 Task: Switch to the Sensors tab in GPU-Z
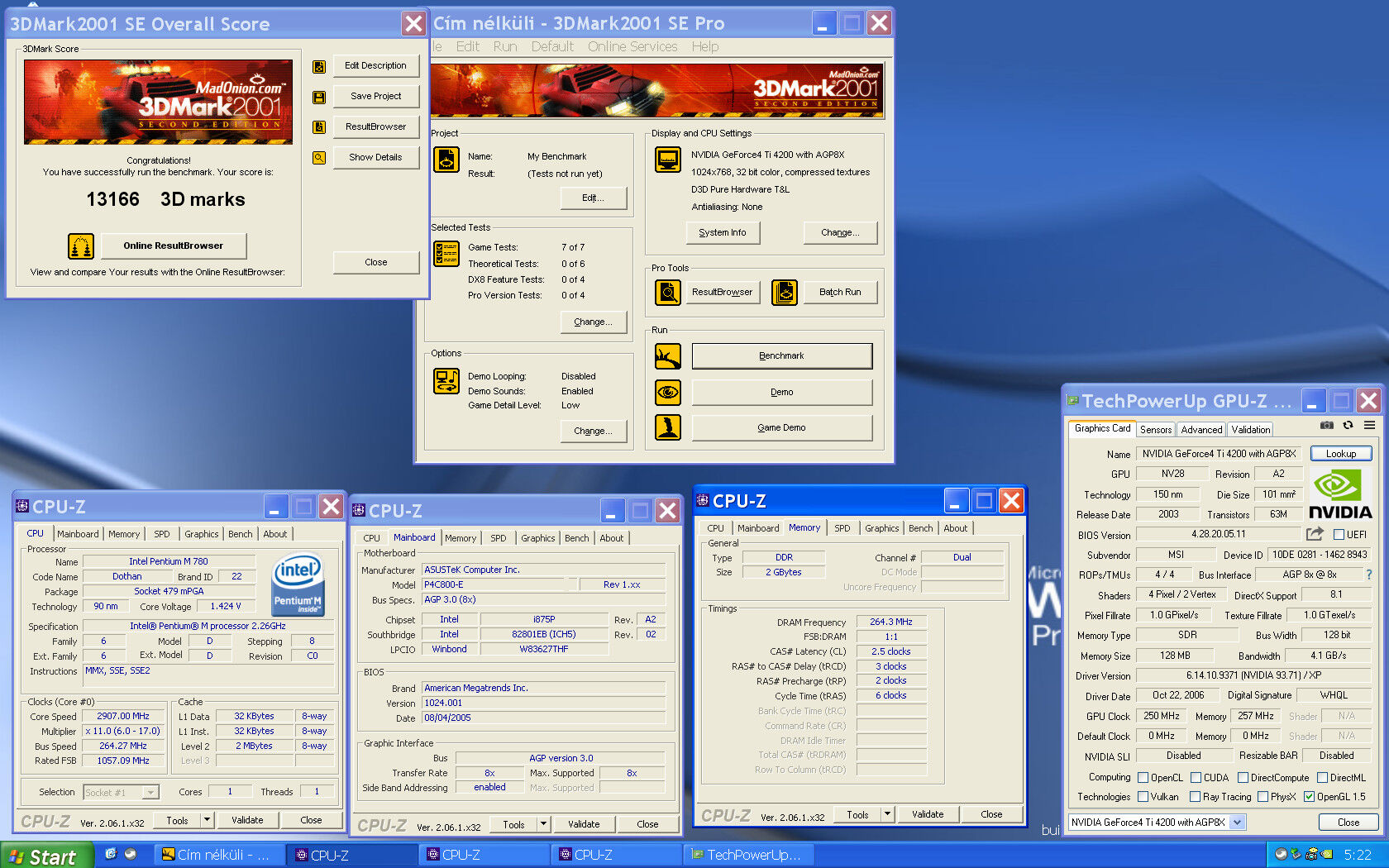coord(1156,430)
